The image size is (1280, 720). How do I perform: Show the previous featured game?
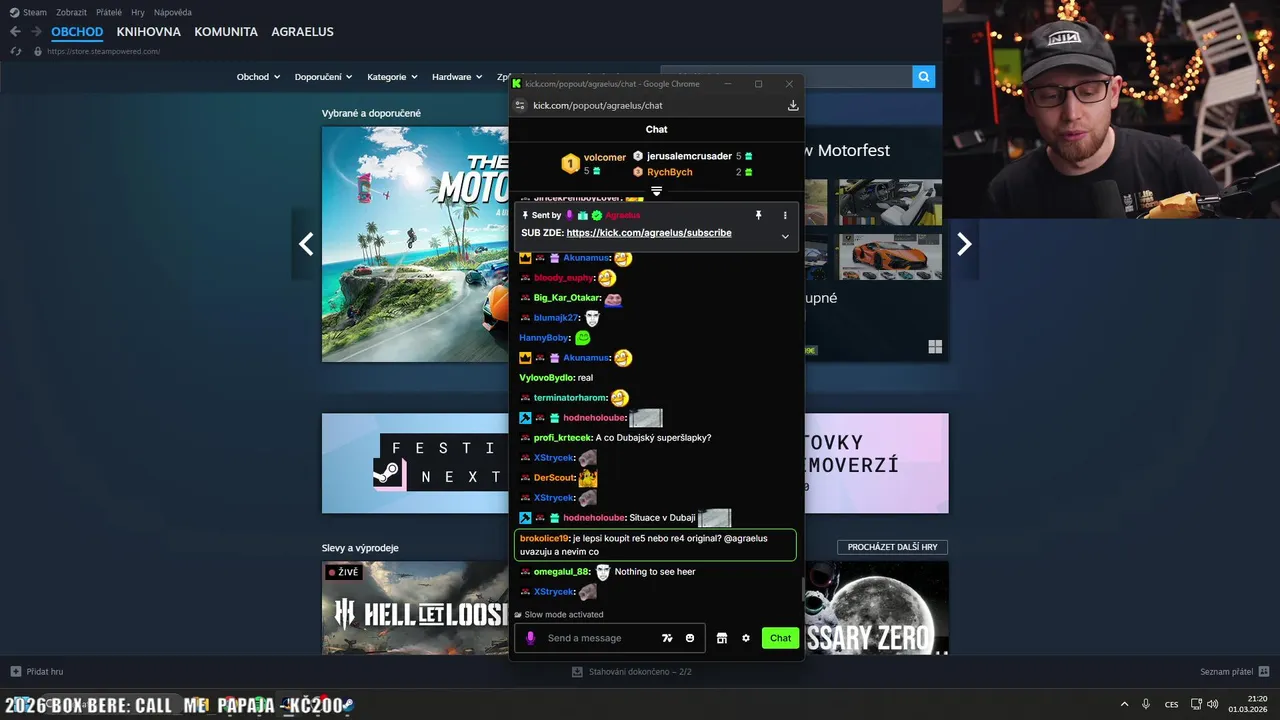tap(306, 244)
